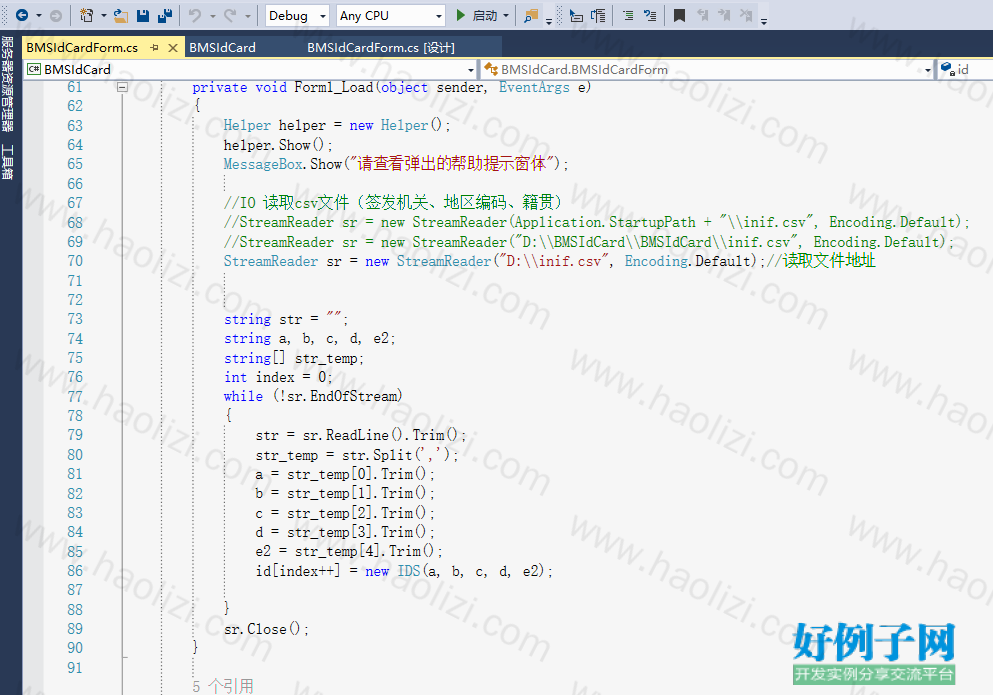
Task: Open the 启动 button dropdown arrow
Action: [505, 15]
